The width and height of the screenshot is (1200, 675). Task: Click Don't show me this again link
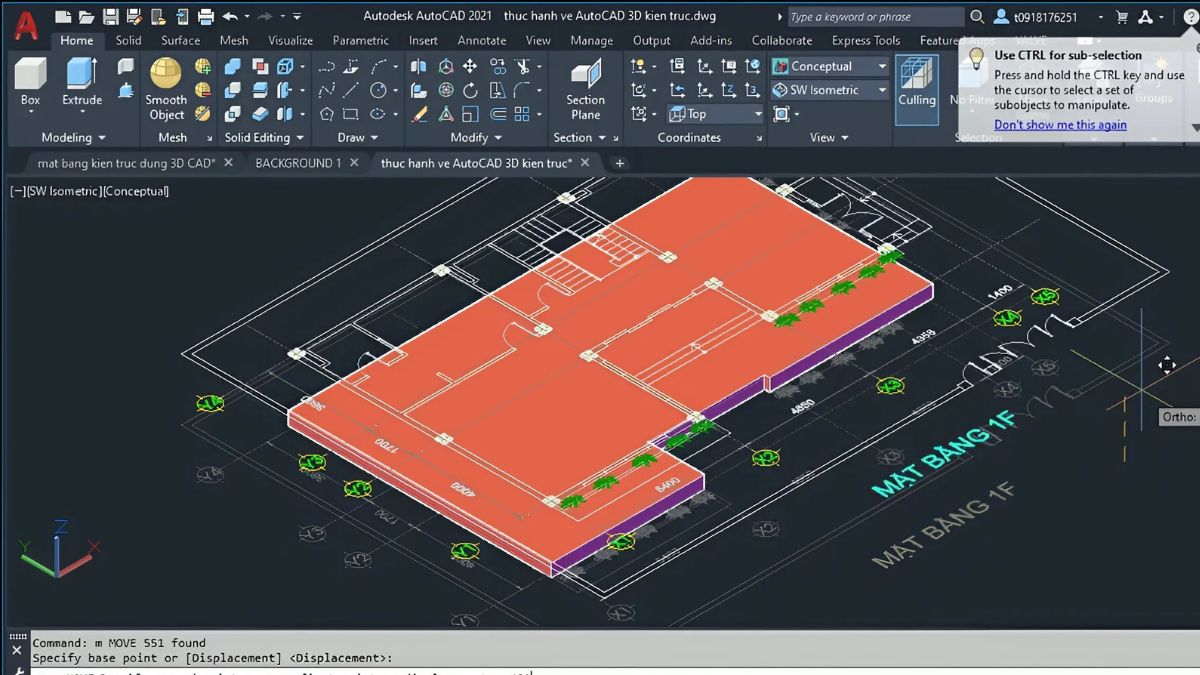[x=1060, y=125]
